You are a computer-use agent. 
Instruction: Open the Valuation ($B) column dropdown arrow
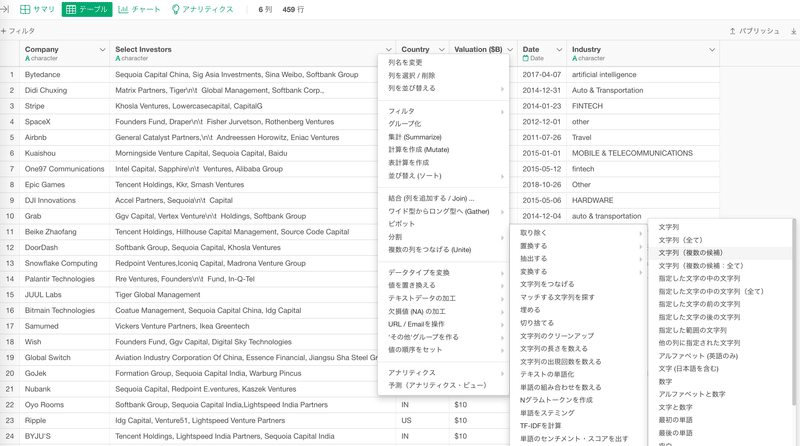pos(510,49)
